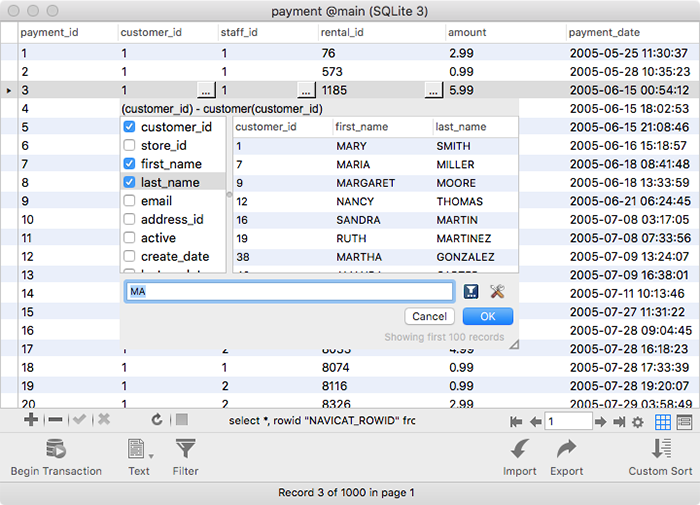Begin Transaction

coord(56,457)
